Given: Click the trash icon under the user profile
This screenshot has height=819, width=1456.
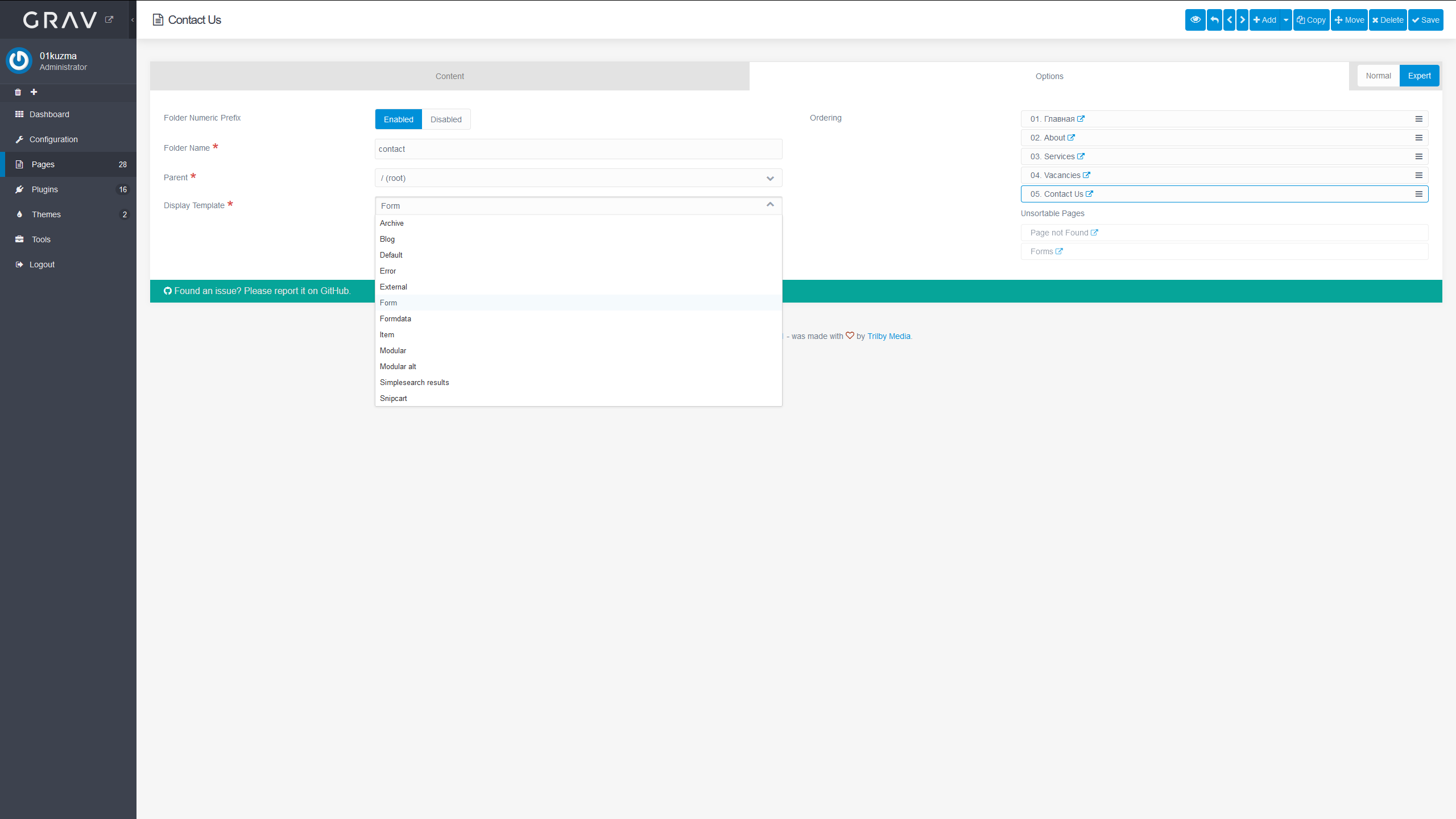Looking at the screenshot, I should coord(18,92).
